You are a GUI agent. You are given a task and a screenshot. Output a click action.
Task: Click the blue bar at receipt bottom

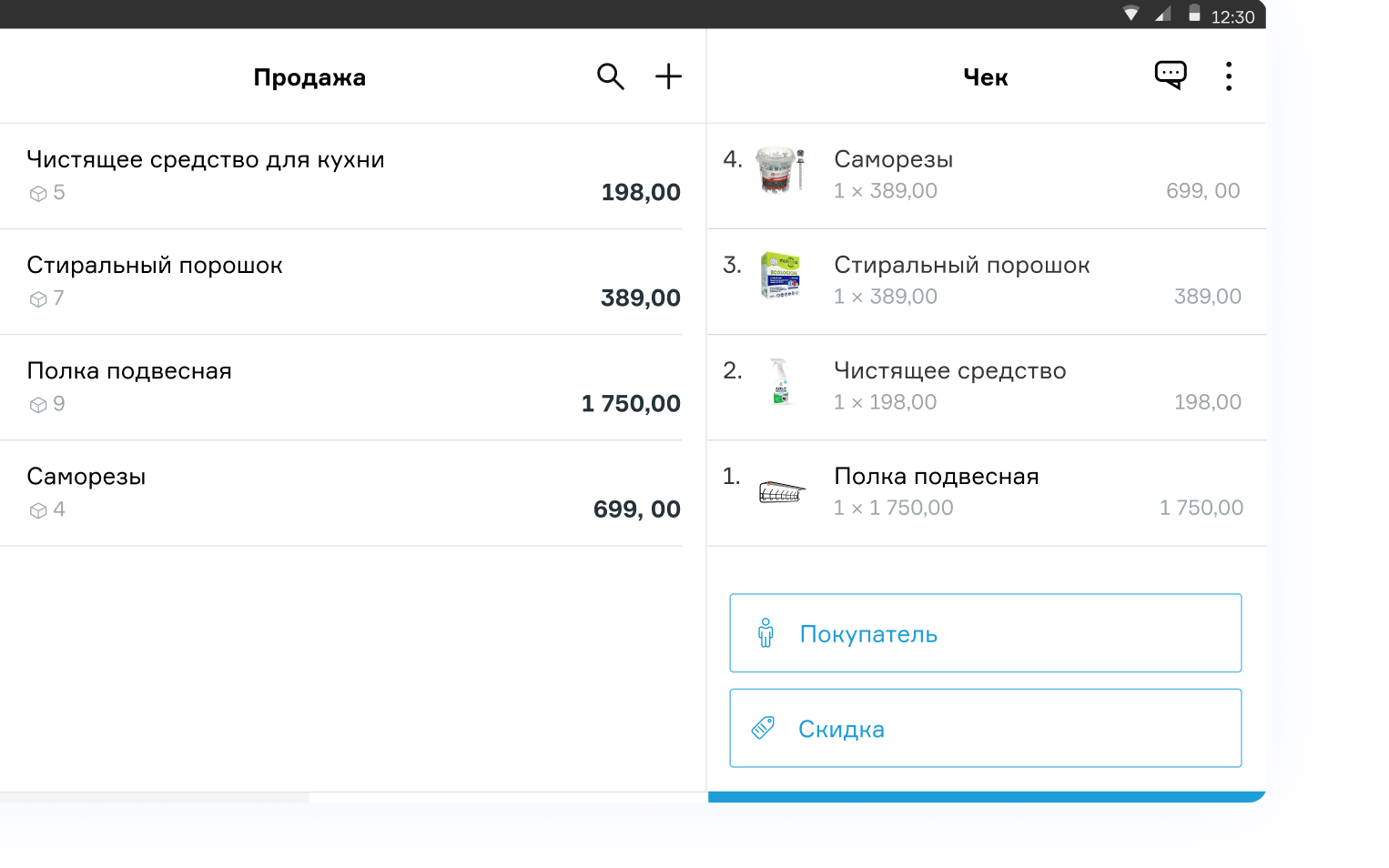point(987,797)
